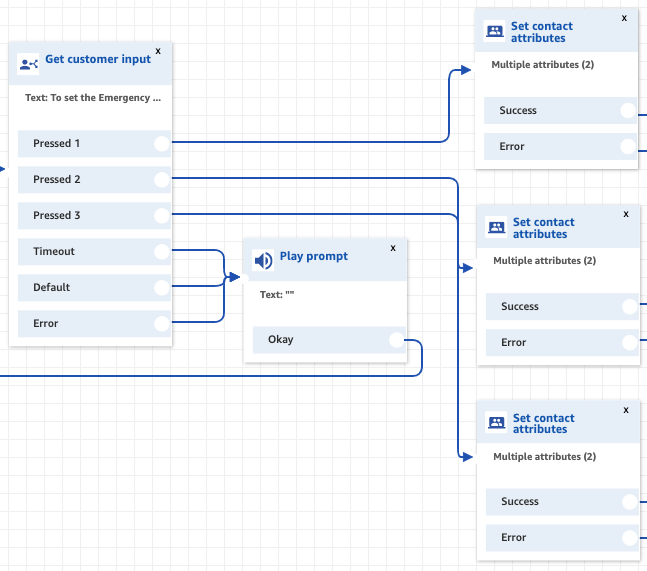
Task: Click Success connector on top Set contact attributes
Action: (628, 111)
